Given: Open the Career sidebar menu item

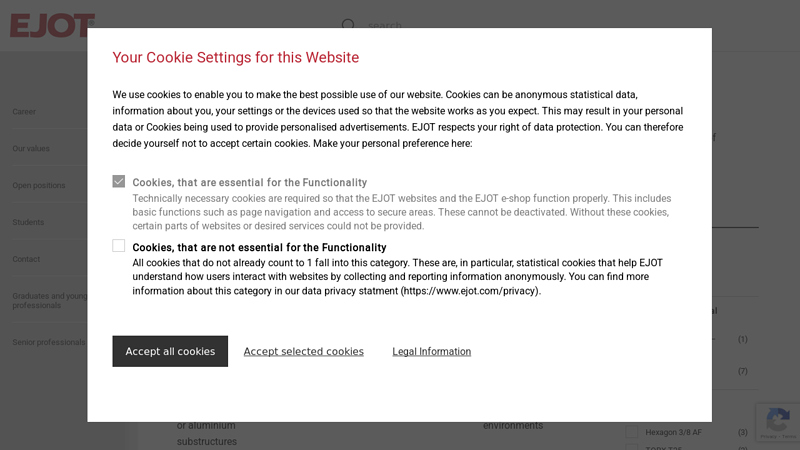Looking at the screenshot, I should click(x=24, y=112).
